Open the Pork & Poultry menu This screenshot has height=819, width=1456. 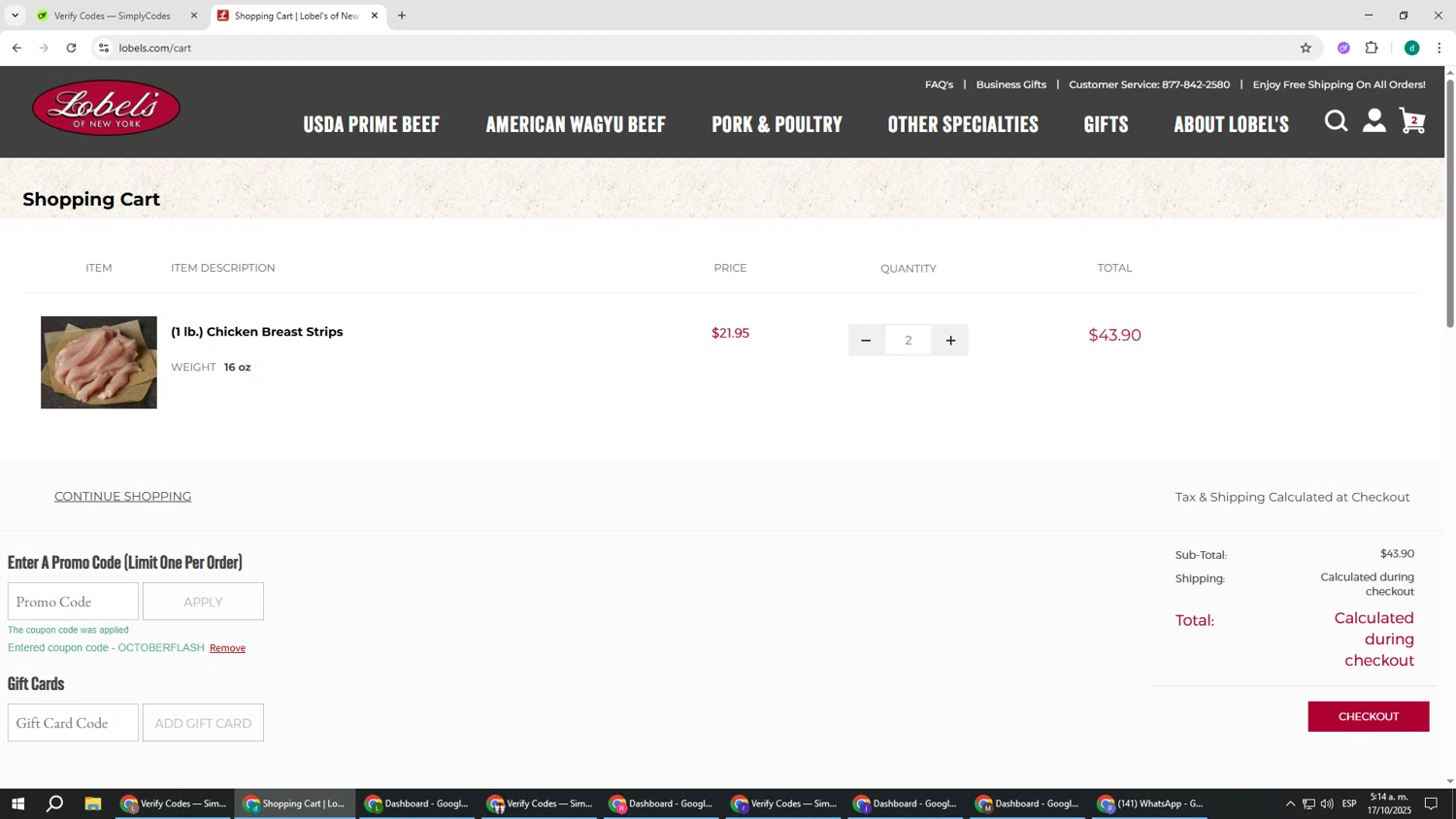tap(777, 124)
